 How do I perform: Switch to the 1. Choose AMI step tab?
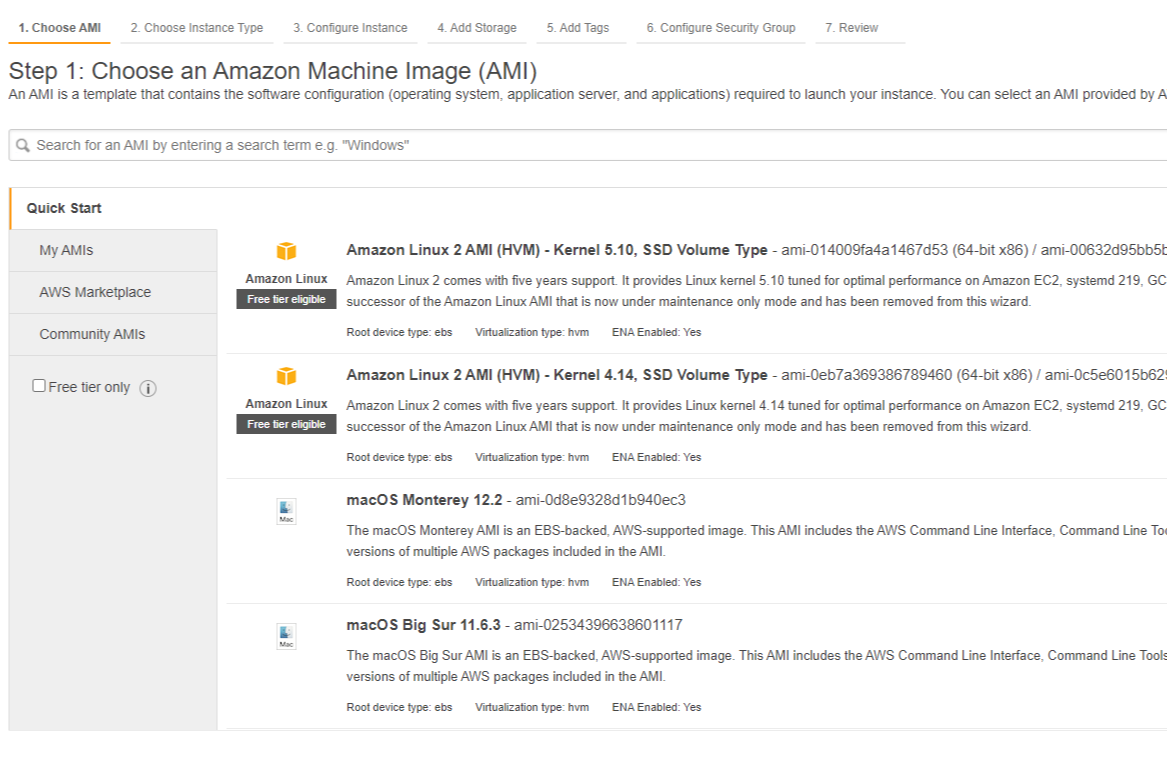point(60,28)
